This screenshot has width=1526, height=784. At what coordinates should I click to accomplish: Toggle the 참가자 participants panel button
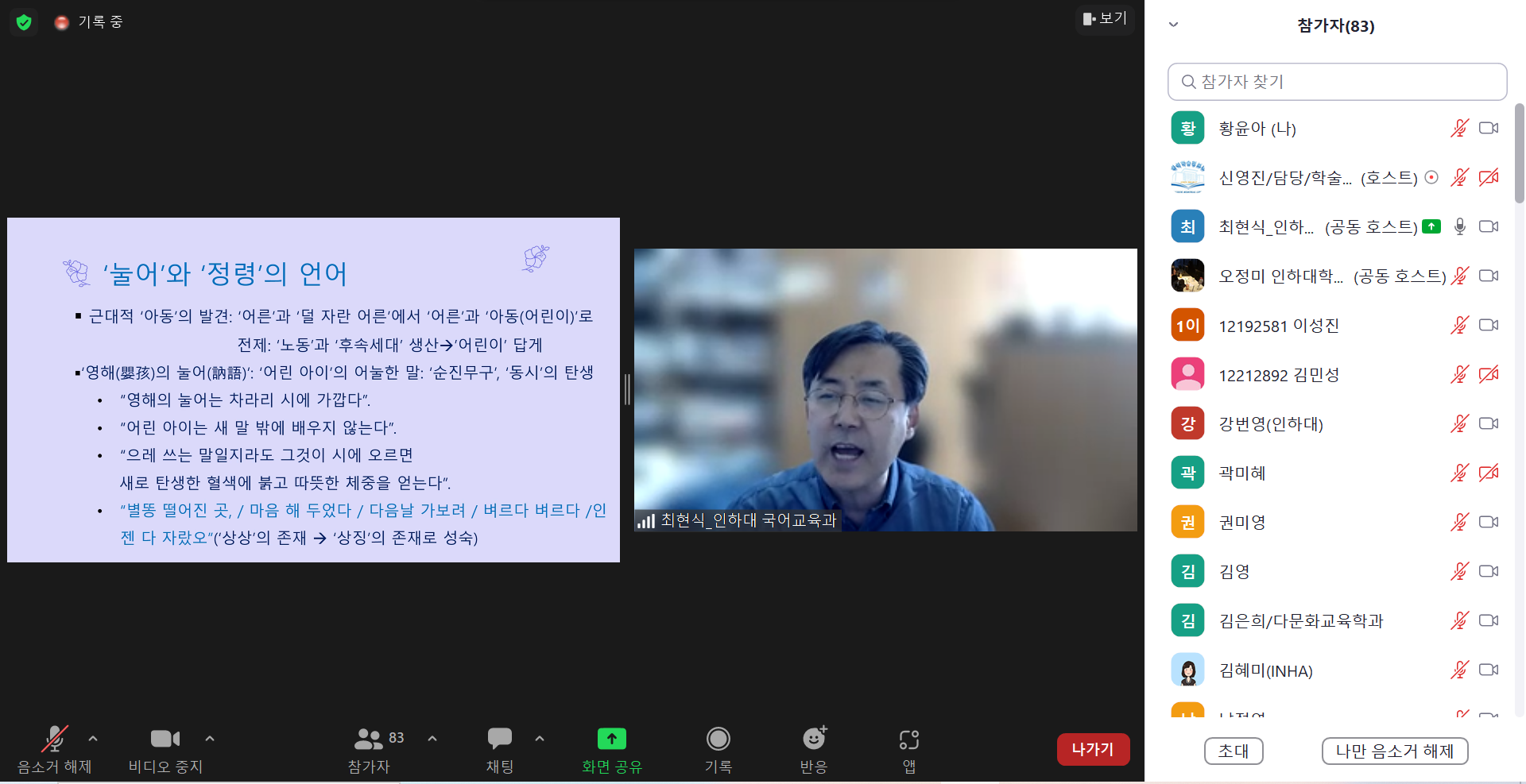click(370, 749)
